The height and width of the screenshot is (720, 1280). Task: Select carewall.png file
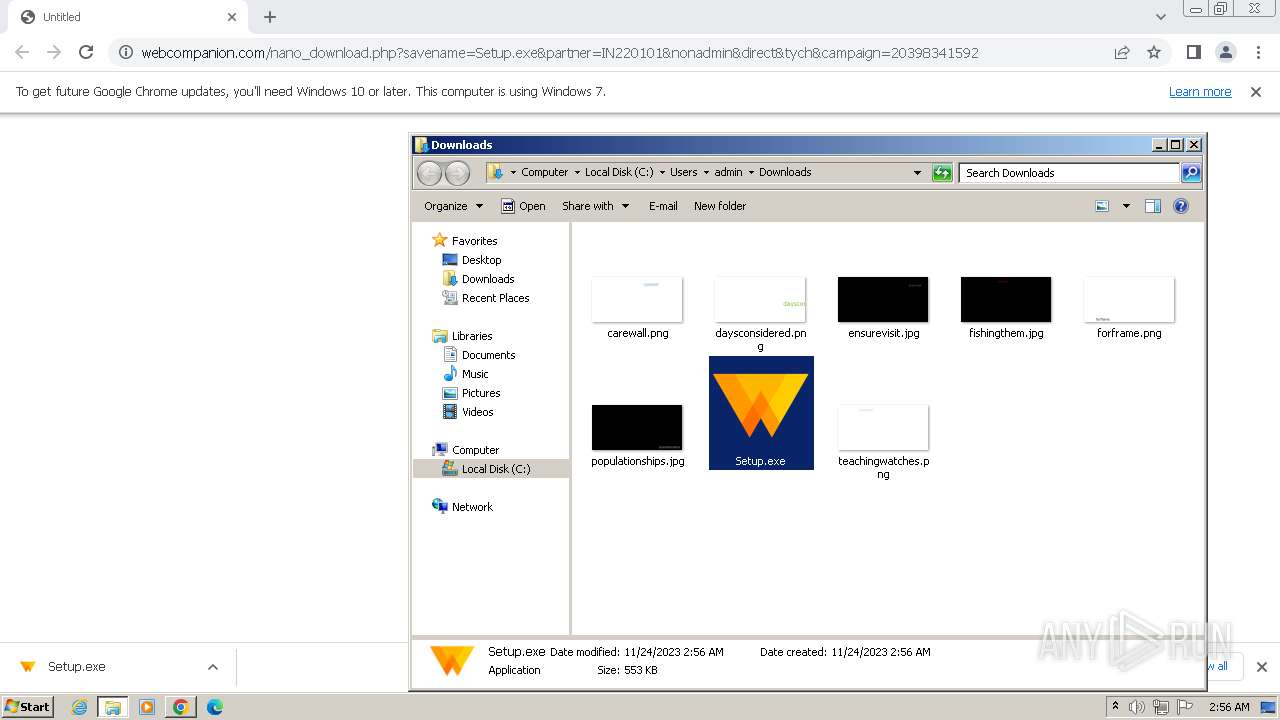pyautogui.click(x=637, y=308)
